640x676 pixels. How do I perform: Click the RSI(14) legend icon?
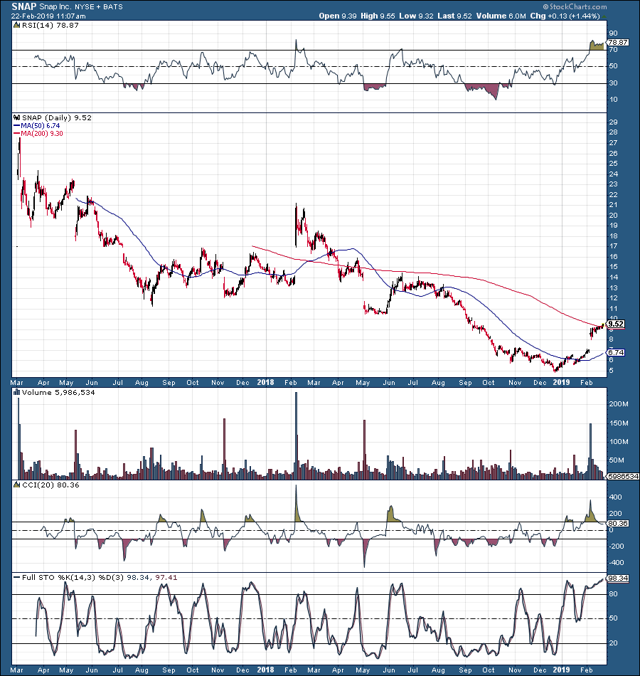click(17, 25)
